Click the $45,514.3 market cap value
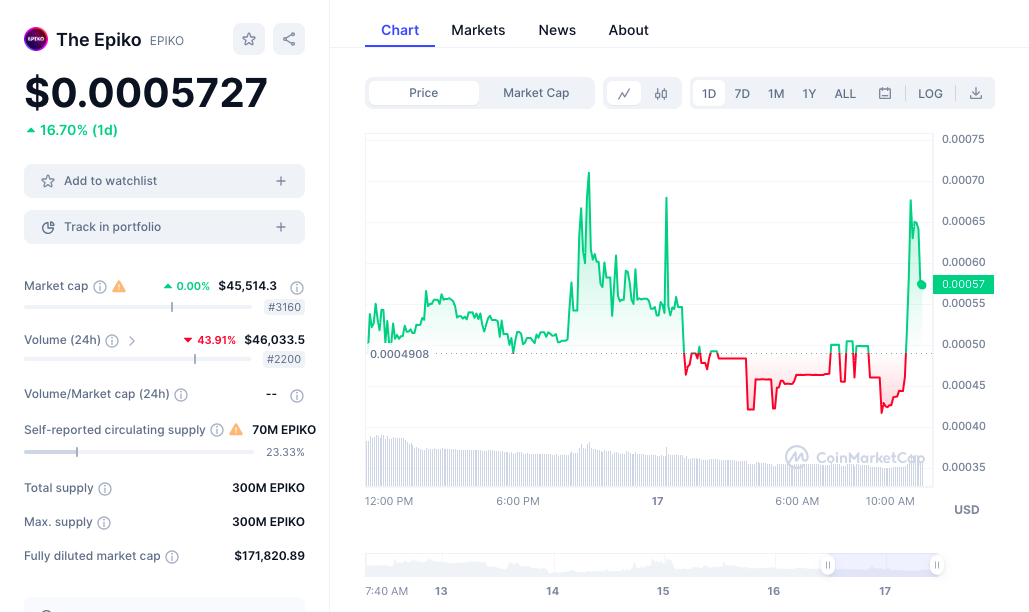Image resolution: width=1029 pixels, height=612 pixels. coord(247,286)
